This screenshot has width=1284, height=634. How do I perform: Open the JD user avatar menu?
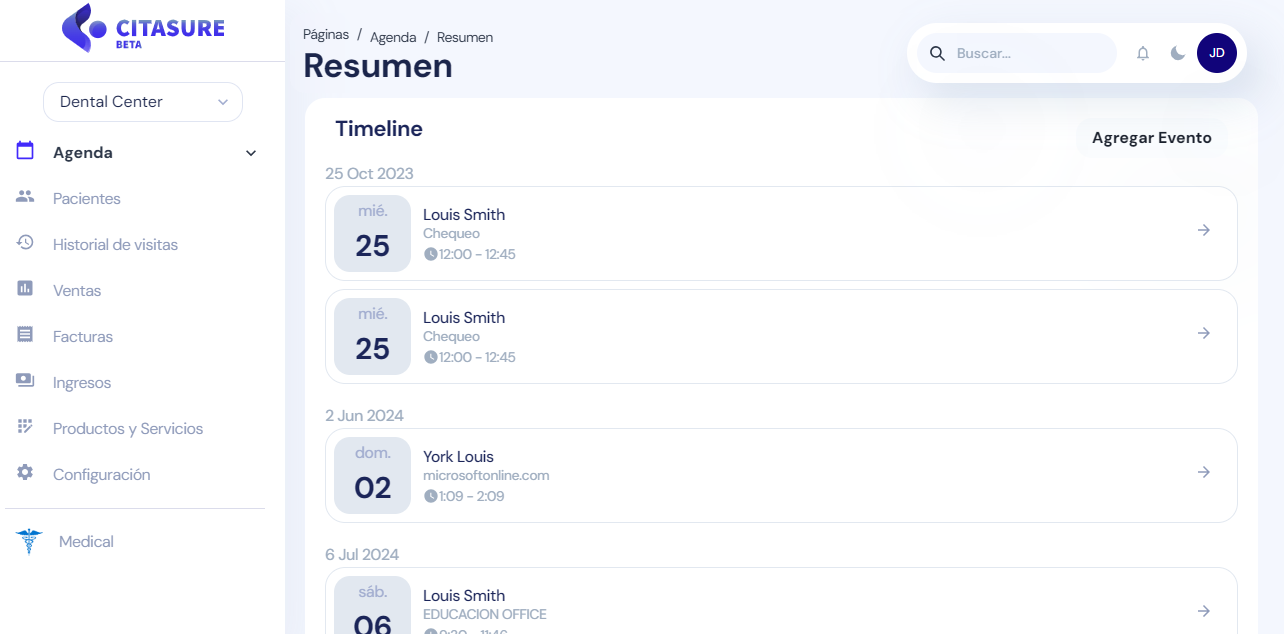coord(1216,53)
